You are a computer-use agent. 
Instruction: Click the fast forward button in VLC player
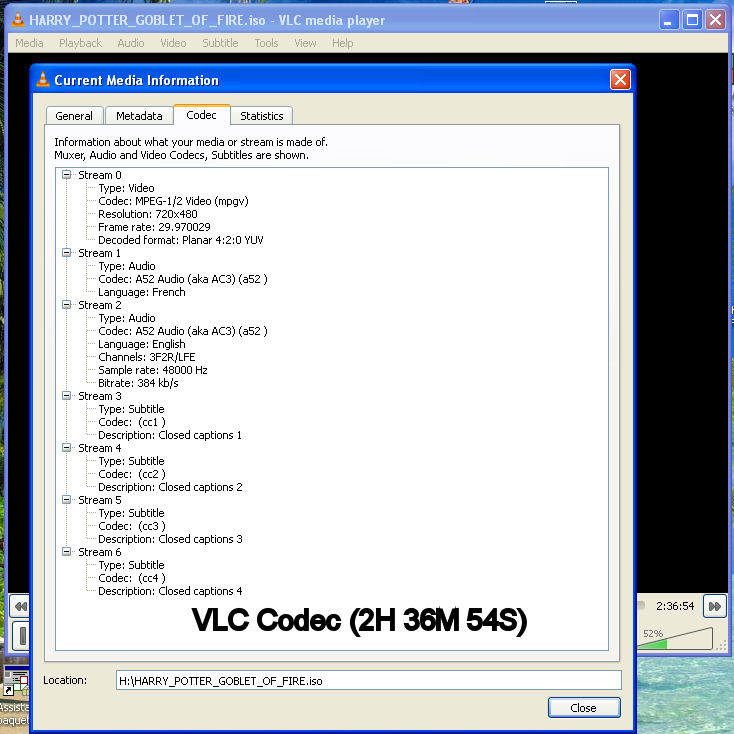pos(714,606)
